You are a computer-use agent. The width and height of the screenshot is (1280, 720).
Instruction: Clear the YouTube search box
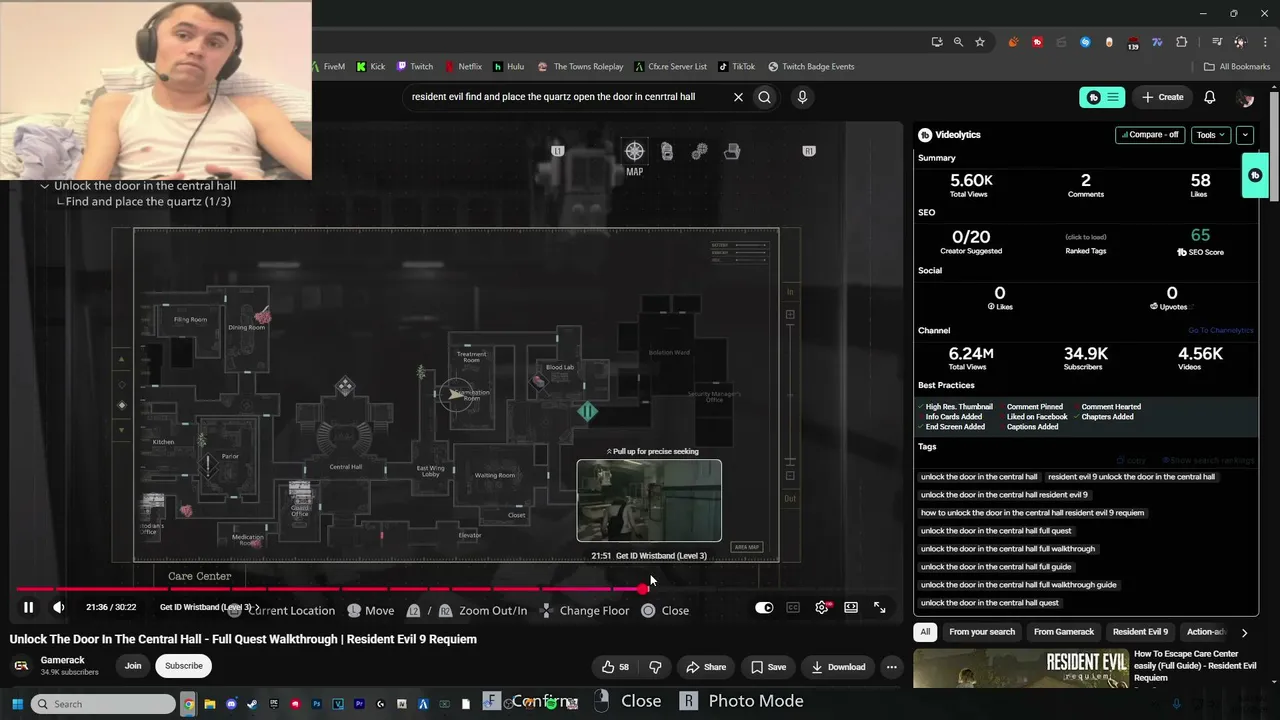coord(738,97)
